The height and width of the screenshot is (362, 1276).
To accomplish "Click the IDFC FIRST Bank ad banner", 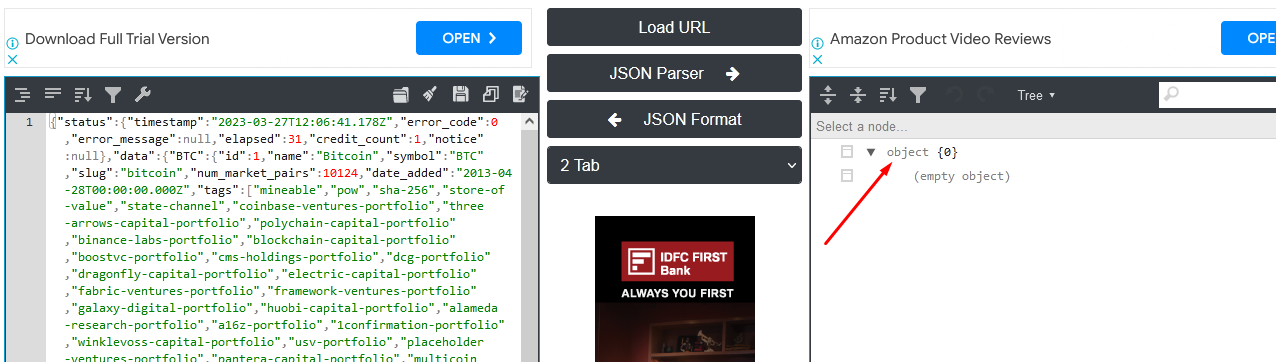I will point(675,289).
